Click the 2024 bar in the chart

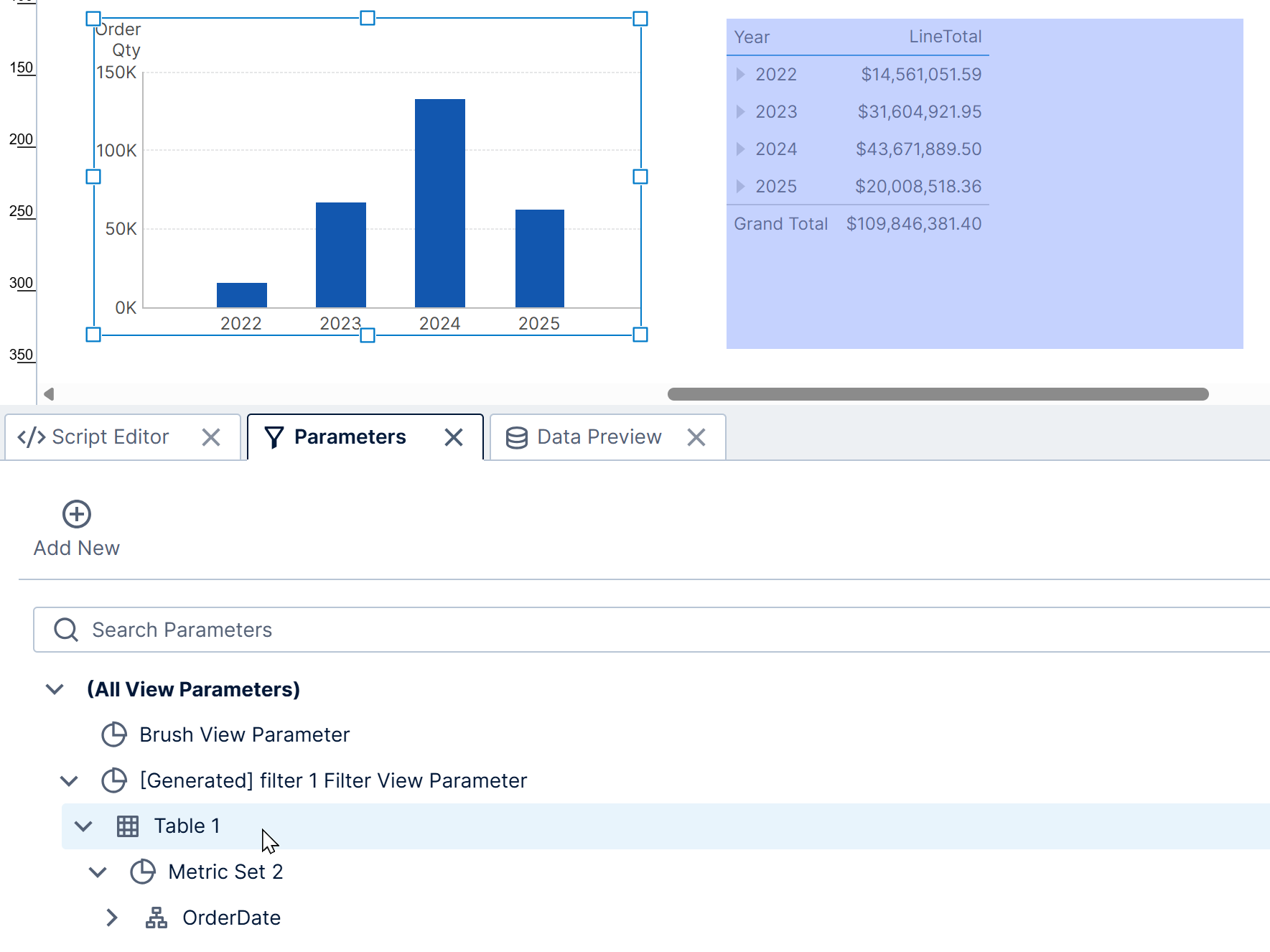click(440, 203)
